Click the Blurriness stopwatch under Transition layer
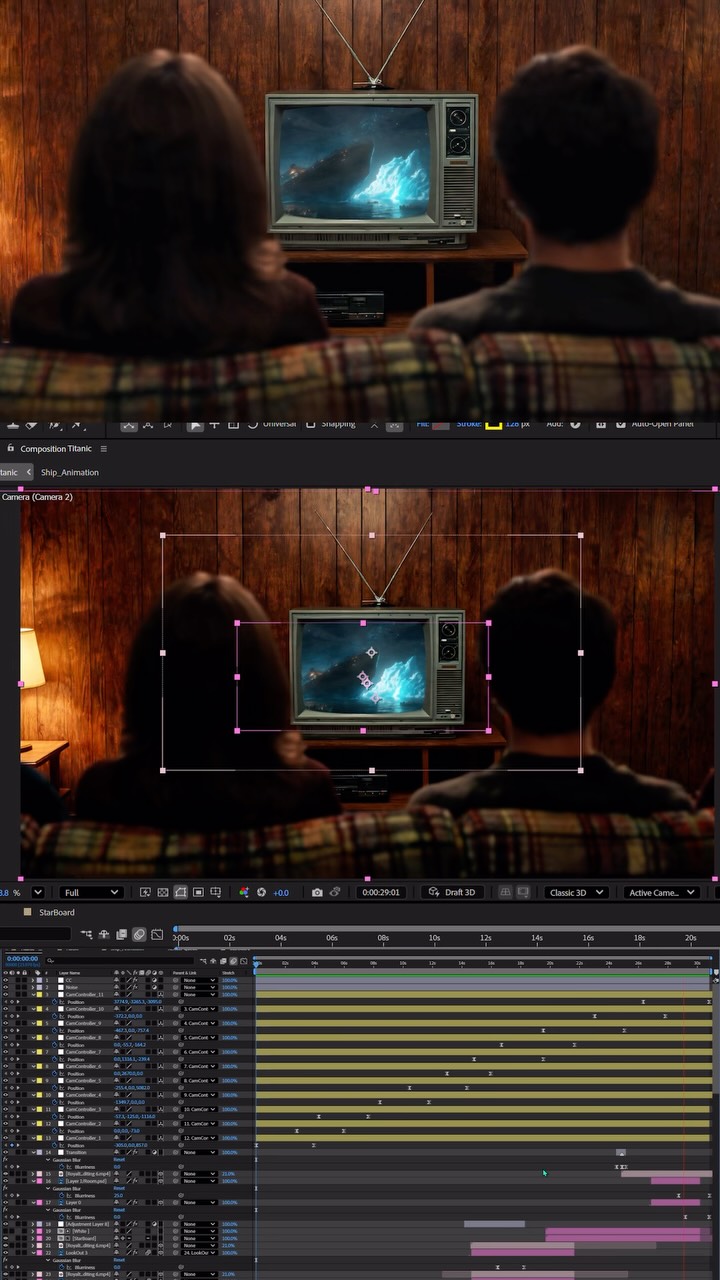Image resolution: width=720 pixels, height=1280 pixels. [61, 1167]
